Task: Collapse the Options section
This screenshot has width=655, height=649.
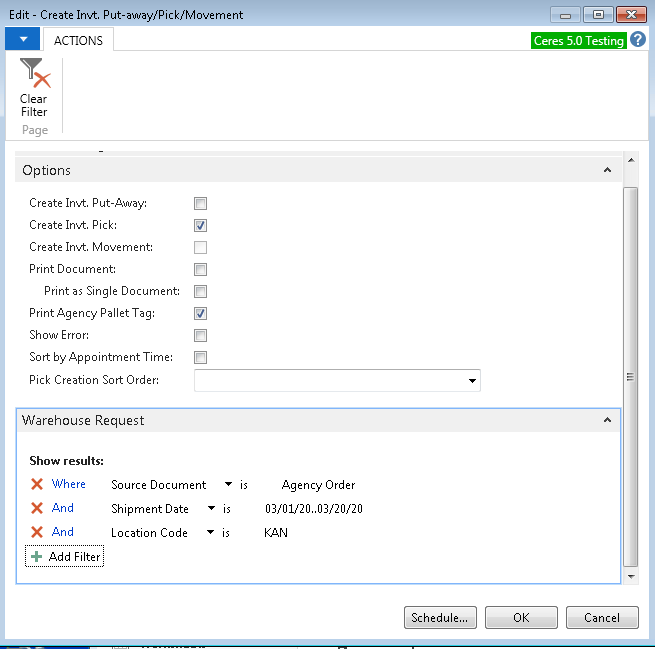Action: [607, 171]
